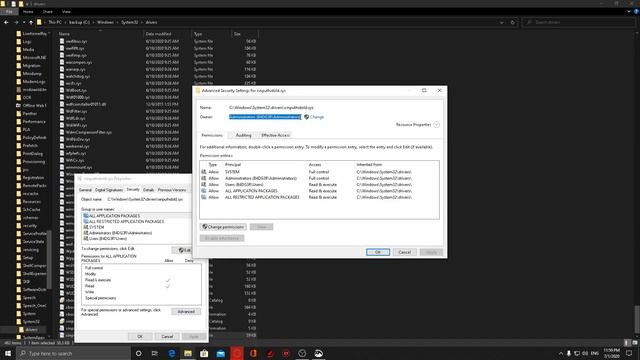Open the Home ribbon tab
The height and width of the screenshot is (360, 640).
(x=28, y=12)
